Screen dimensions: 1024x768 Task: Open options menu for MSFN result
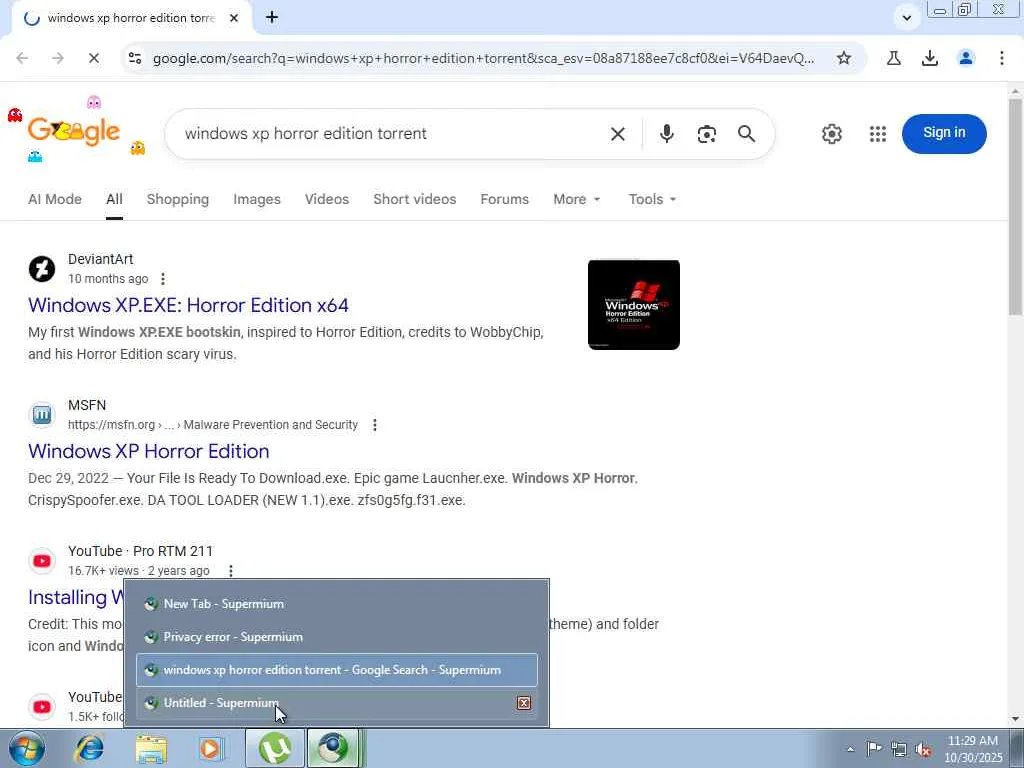click(x=374, y=425)
